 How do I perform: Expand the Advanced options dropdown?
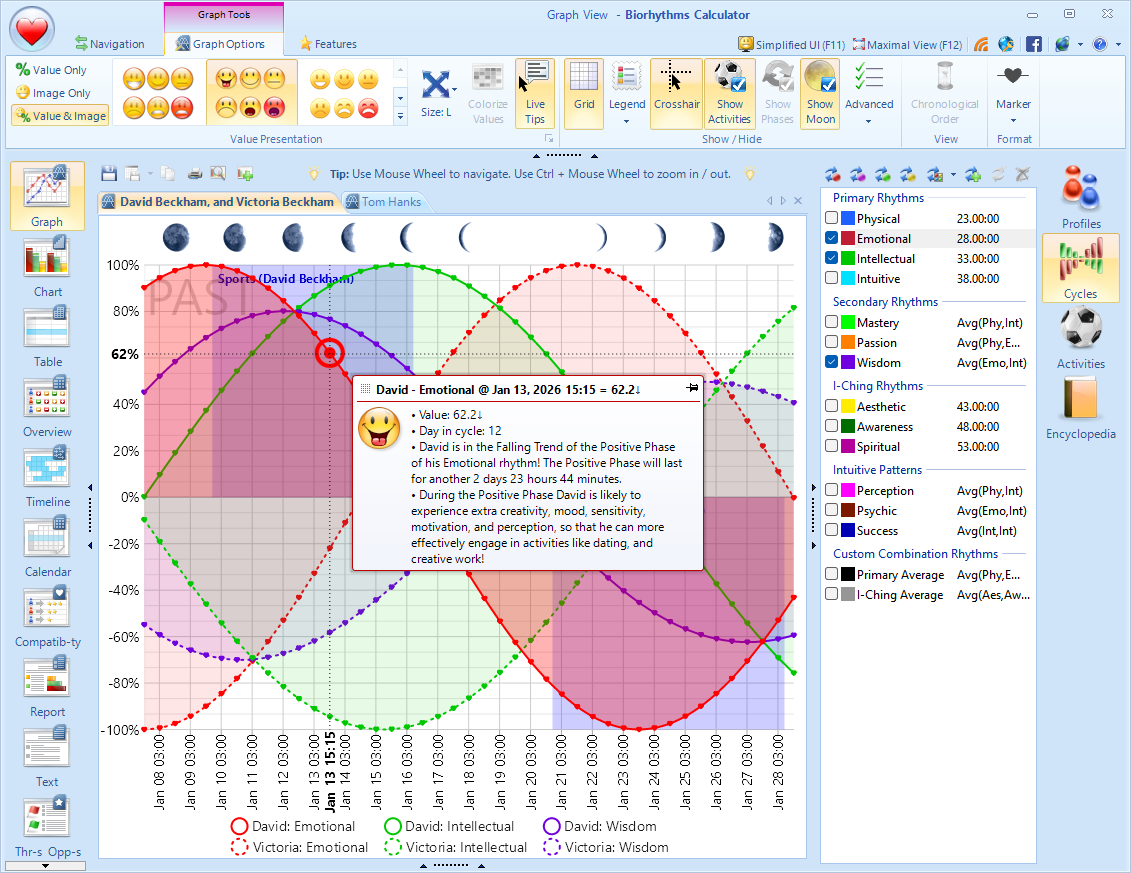pyautogui.click(x=869, y=121)
